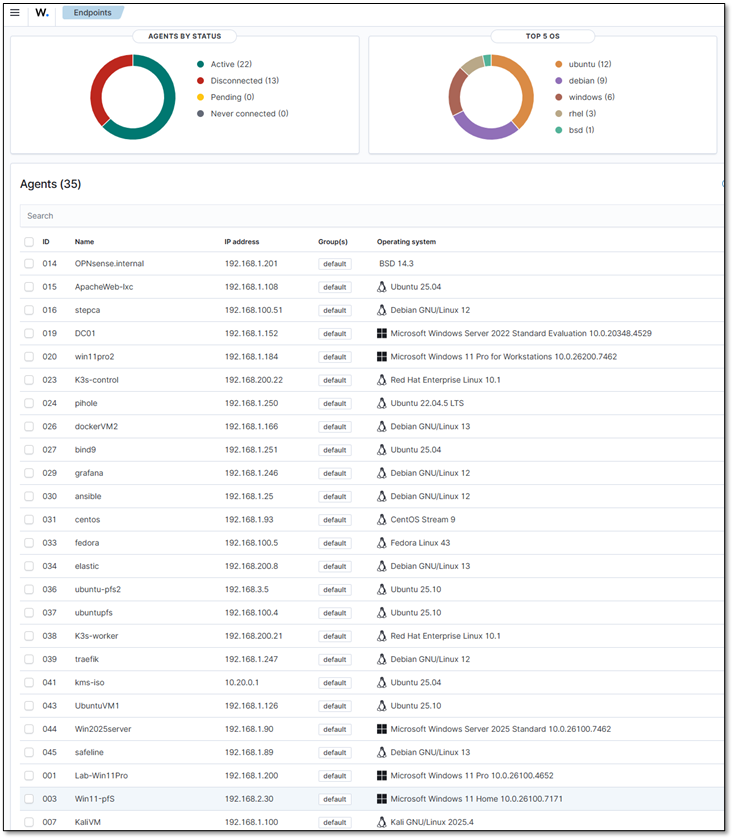The image size is (734, 840).
Task: Tick the K3s-control row checkbox
Action: (29, 380)
